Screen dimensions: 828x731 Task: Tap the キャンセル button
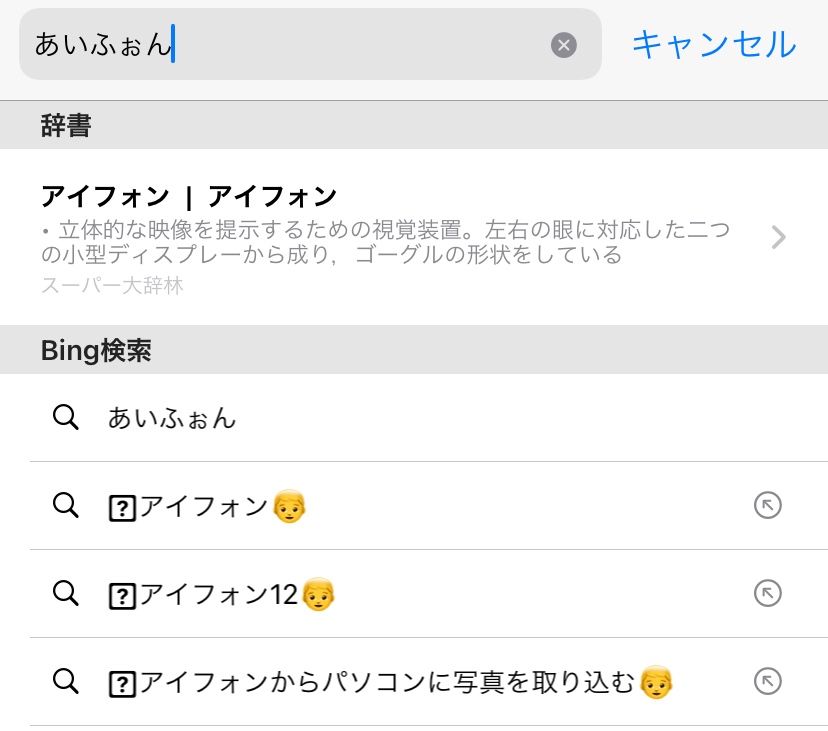click(714, 45)
